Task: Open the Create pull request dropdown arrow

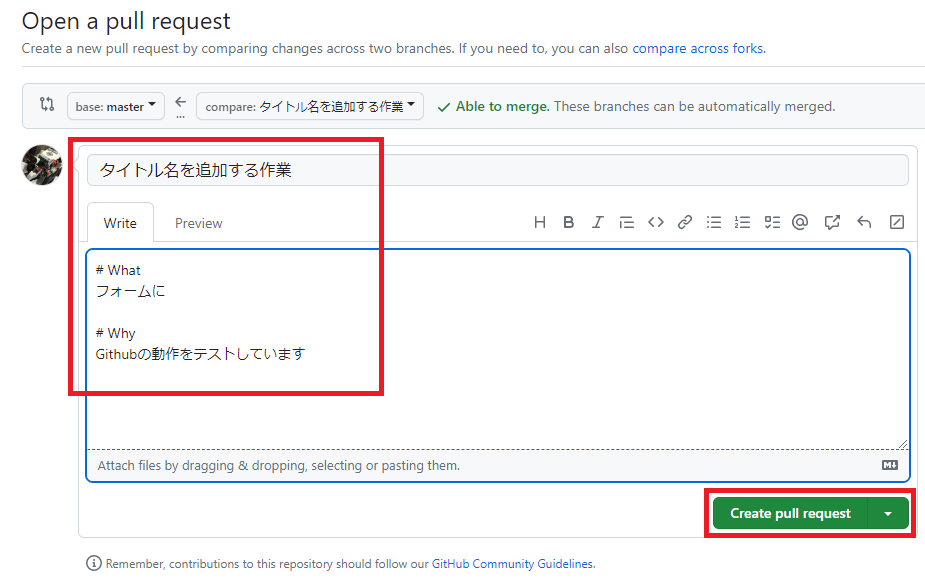Action: coord(889,516)
